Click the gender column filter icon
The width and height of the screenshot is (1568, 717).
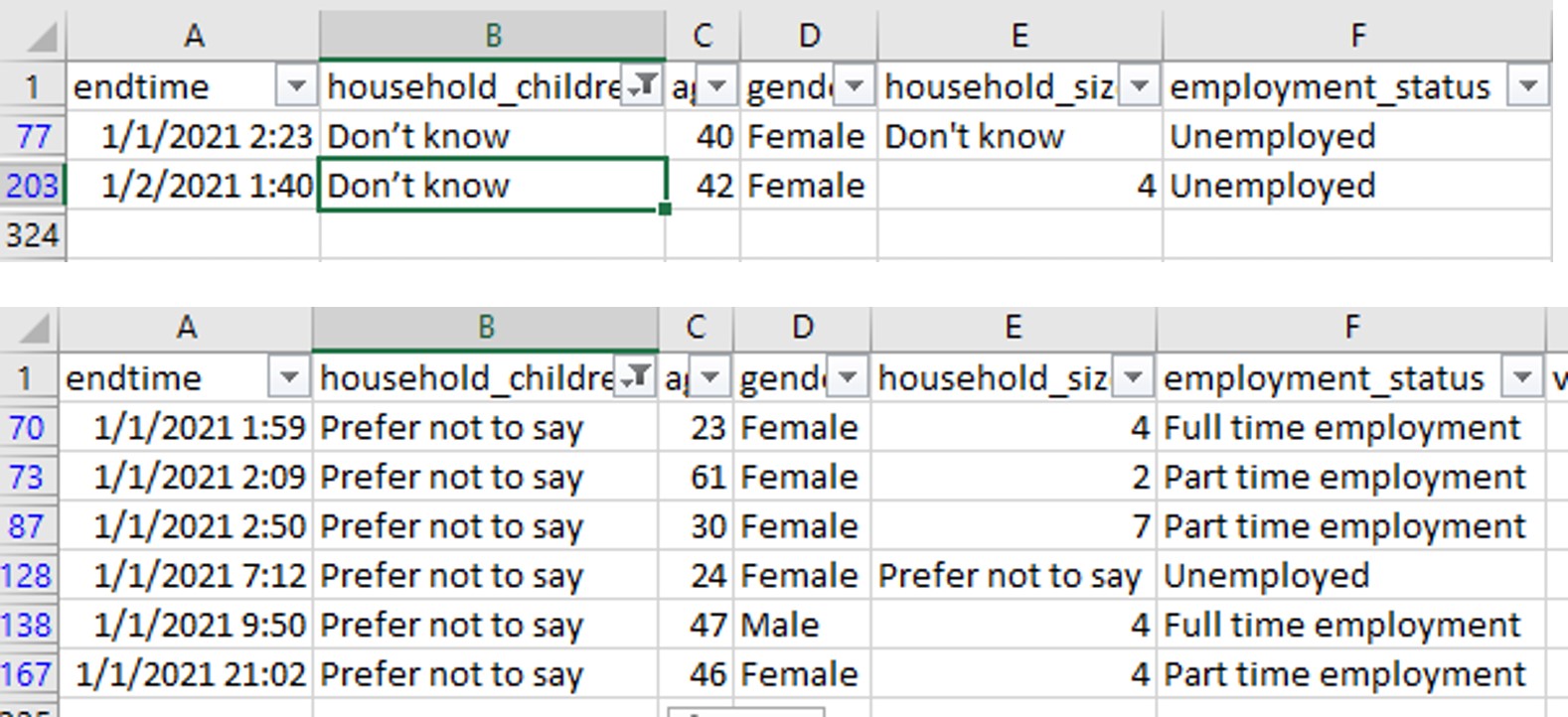click(850, 87)
